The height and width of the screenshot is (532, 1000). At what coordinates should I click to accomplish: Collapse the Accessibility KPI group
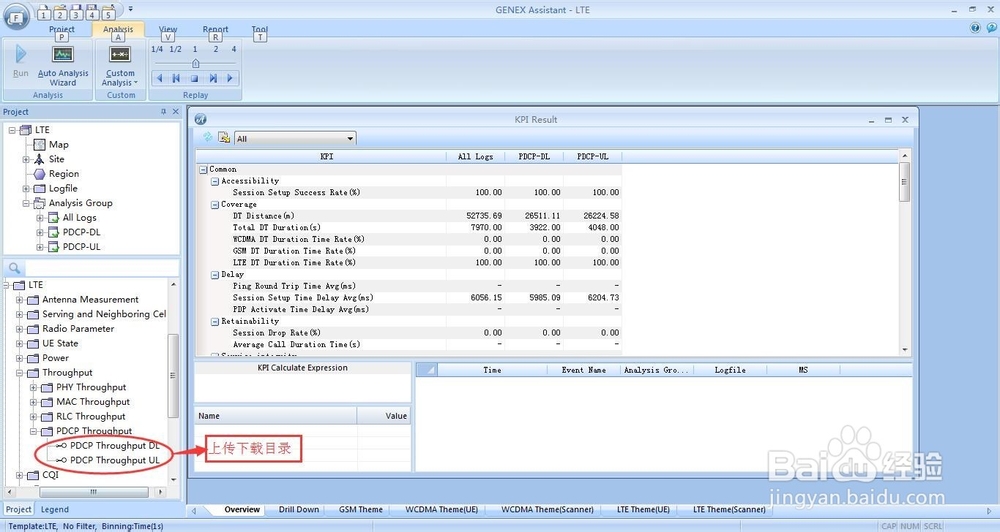click(215, 182)
